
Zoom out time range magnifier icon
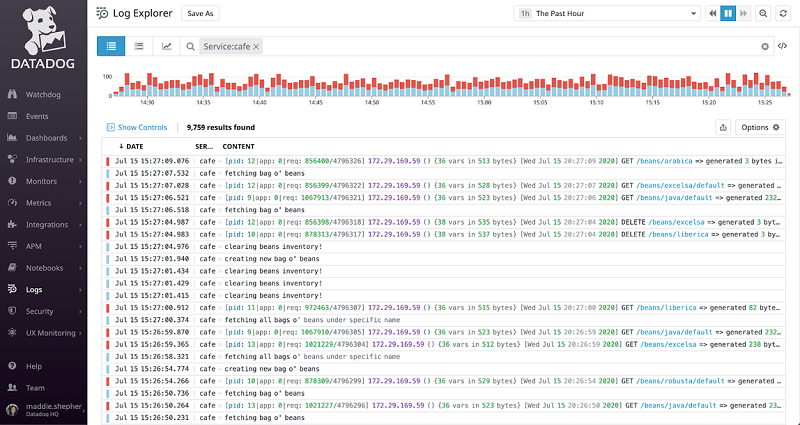763,14
